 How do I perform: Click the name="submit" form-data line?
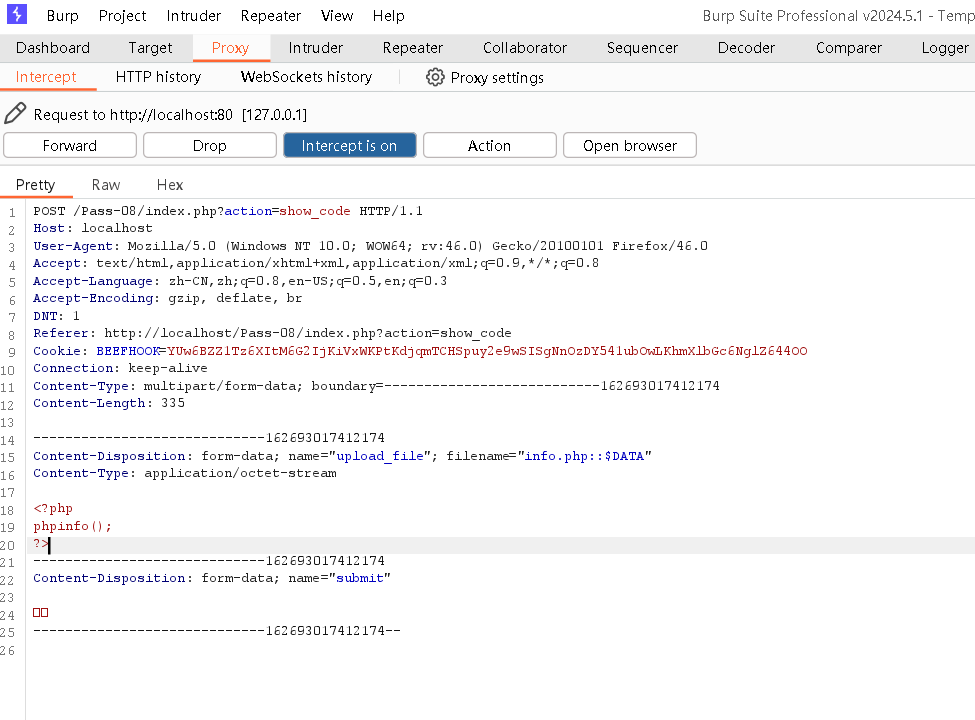211,578
